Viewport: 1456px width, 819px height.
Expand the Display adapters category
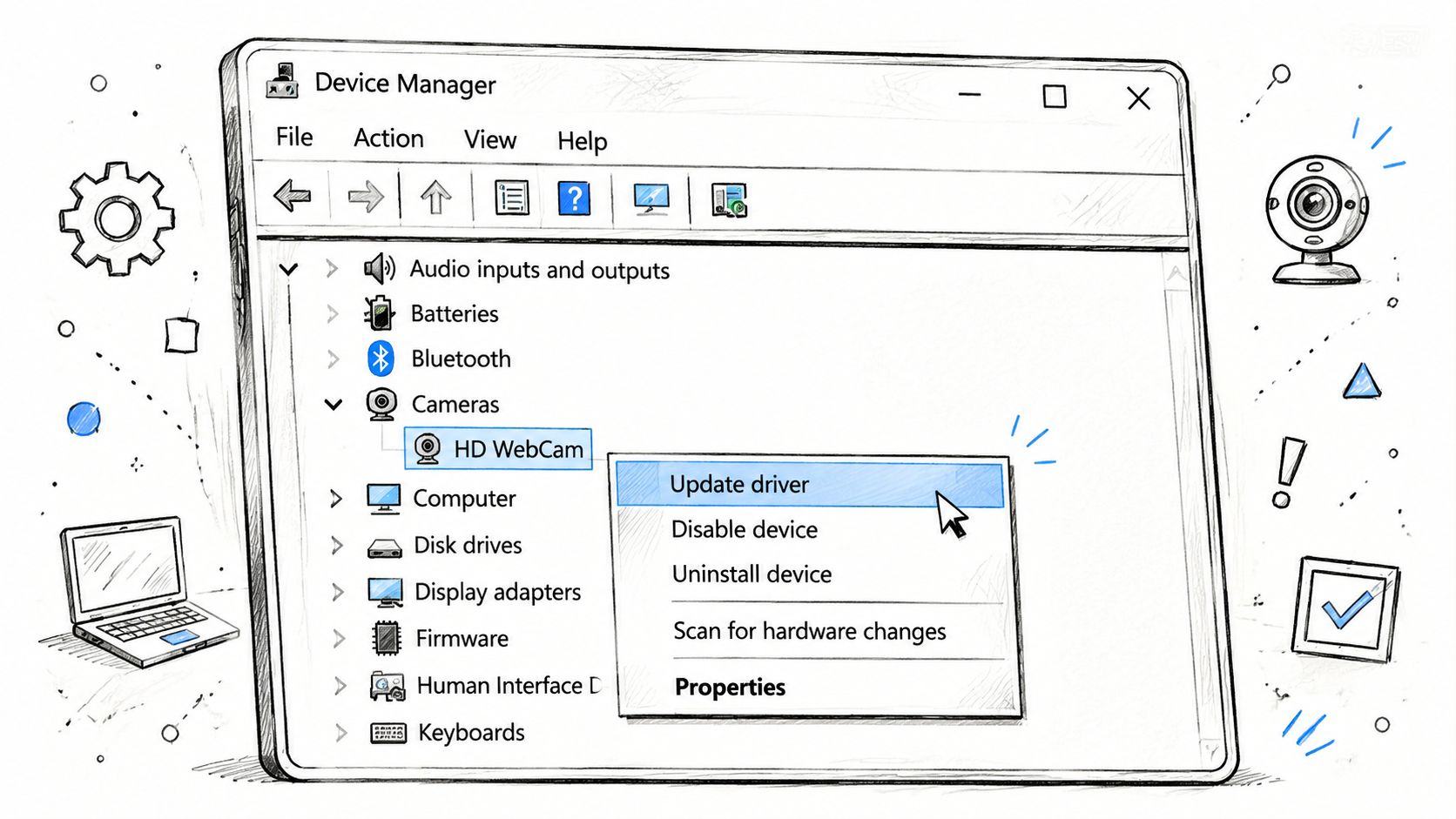coord(338,592)
